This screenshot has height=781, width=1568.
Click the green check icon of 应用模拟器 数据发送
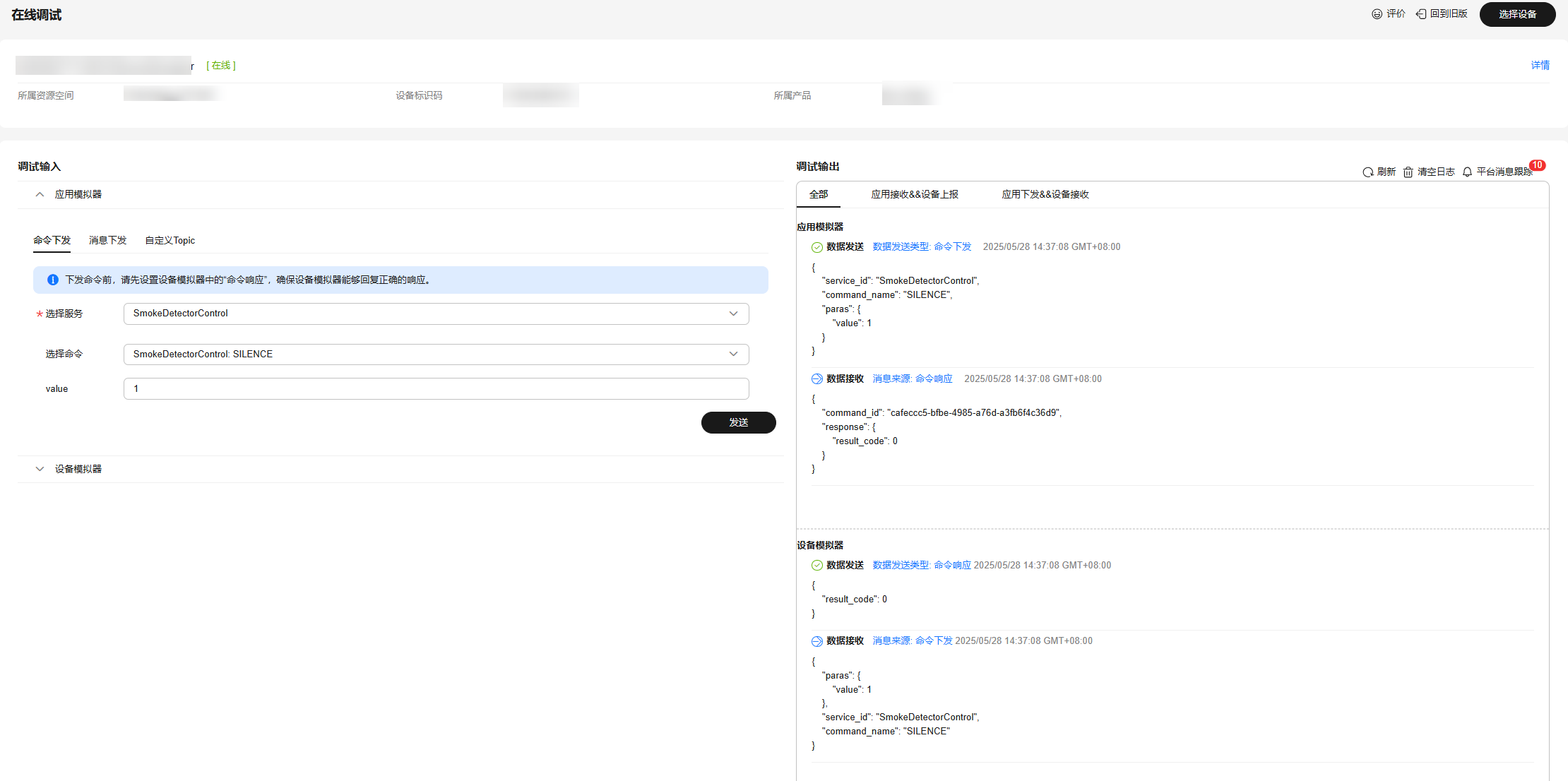[817, 247]
